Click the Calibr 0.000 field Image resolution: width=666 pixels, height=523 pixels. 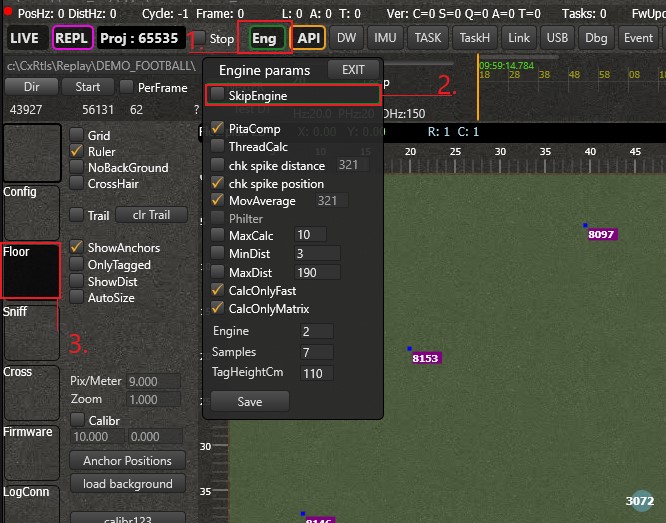[155, 436]
